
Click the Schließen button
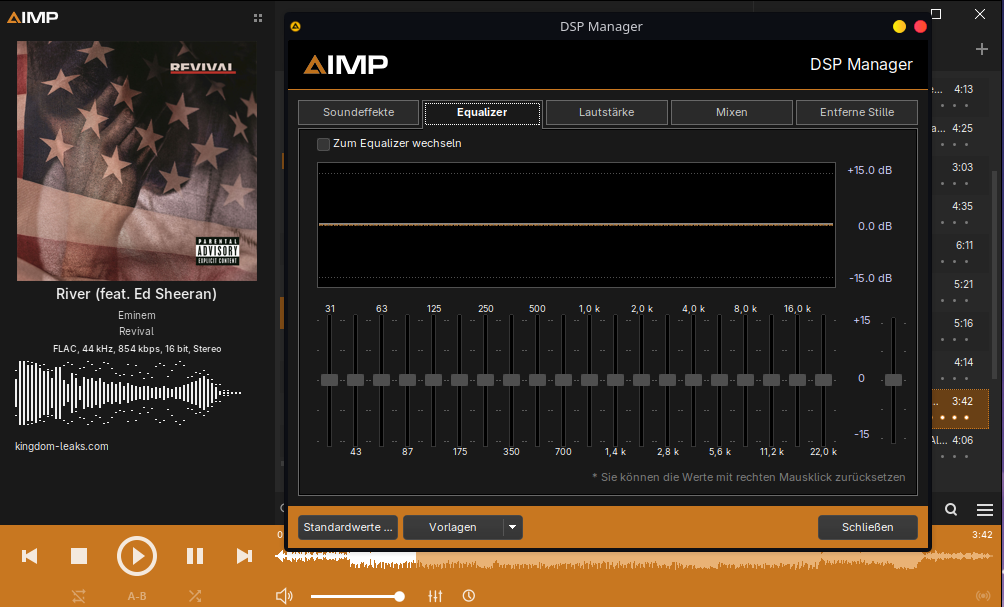coord(868,527)
